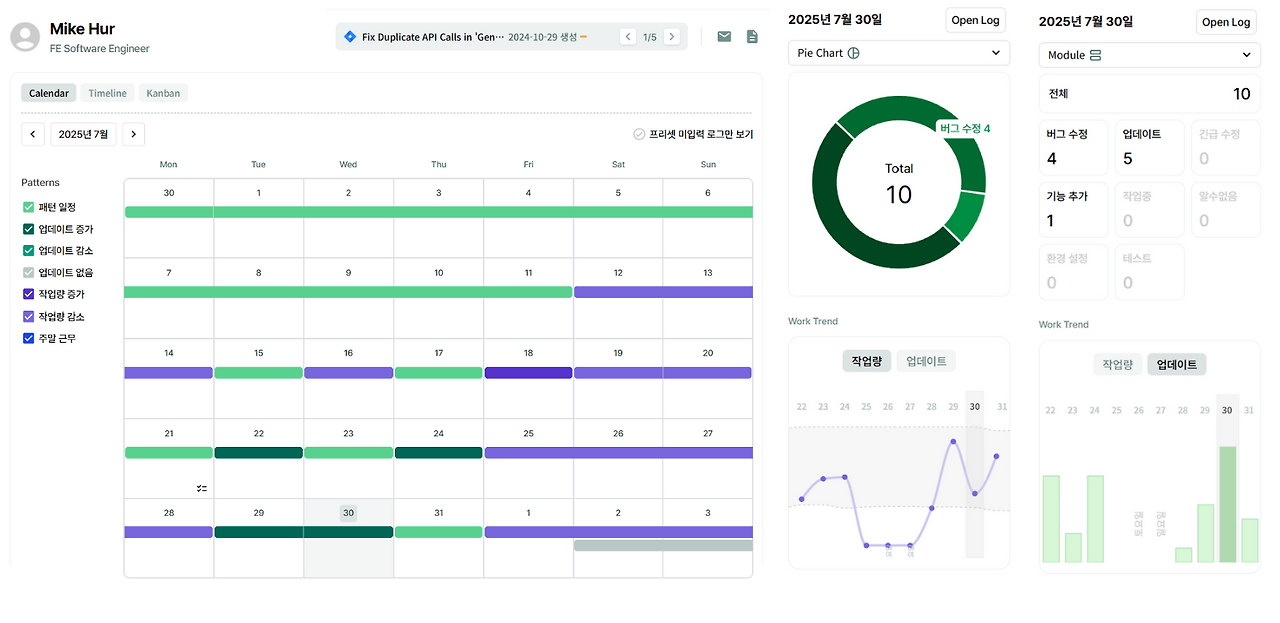Open the Pie Chart dropdown

[x=899, y=53]
